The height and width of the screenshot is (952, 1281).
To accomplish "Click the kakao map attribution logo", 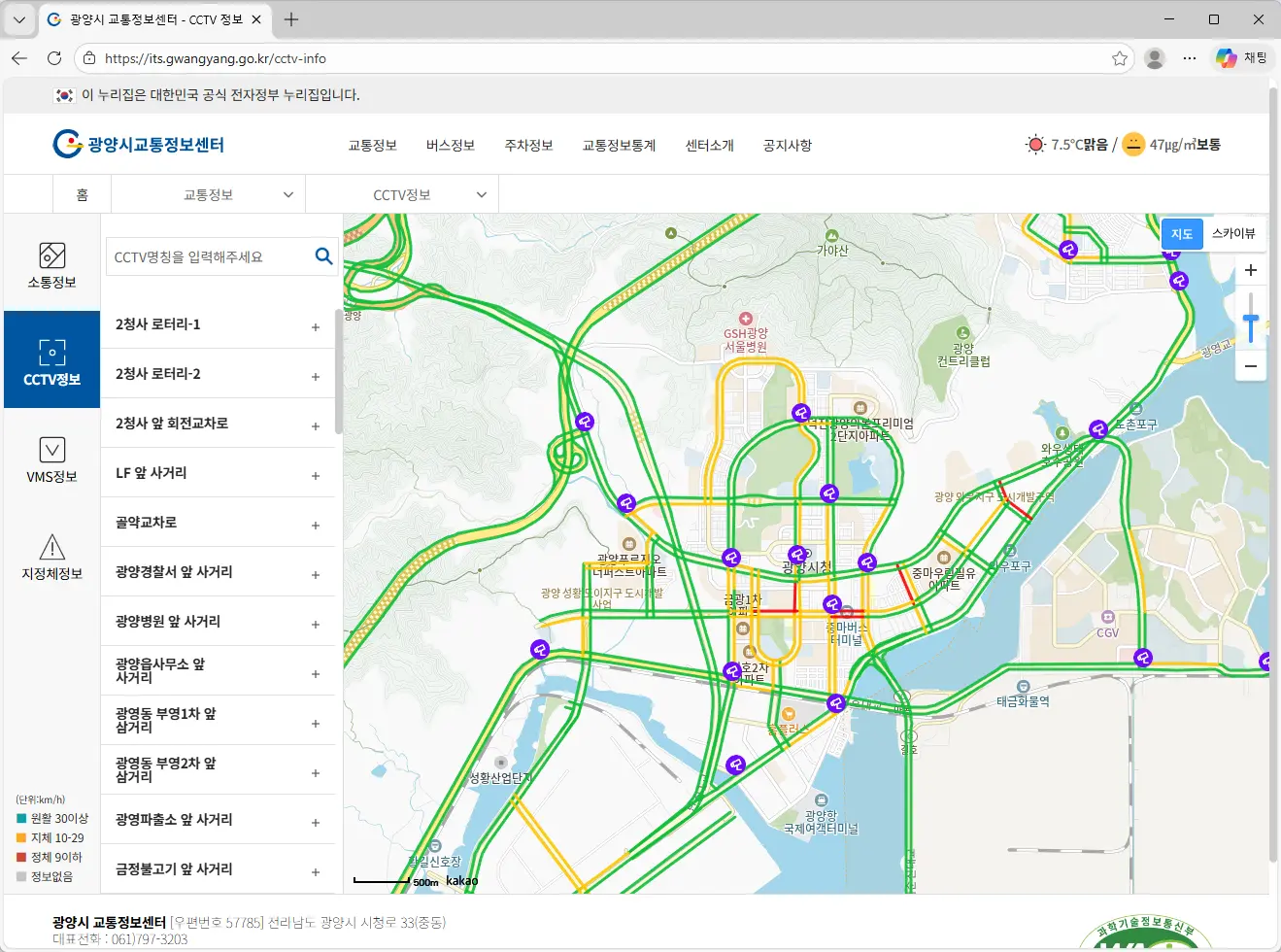I will [x=462, y=881].
